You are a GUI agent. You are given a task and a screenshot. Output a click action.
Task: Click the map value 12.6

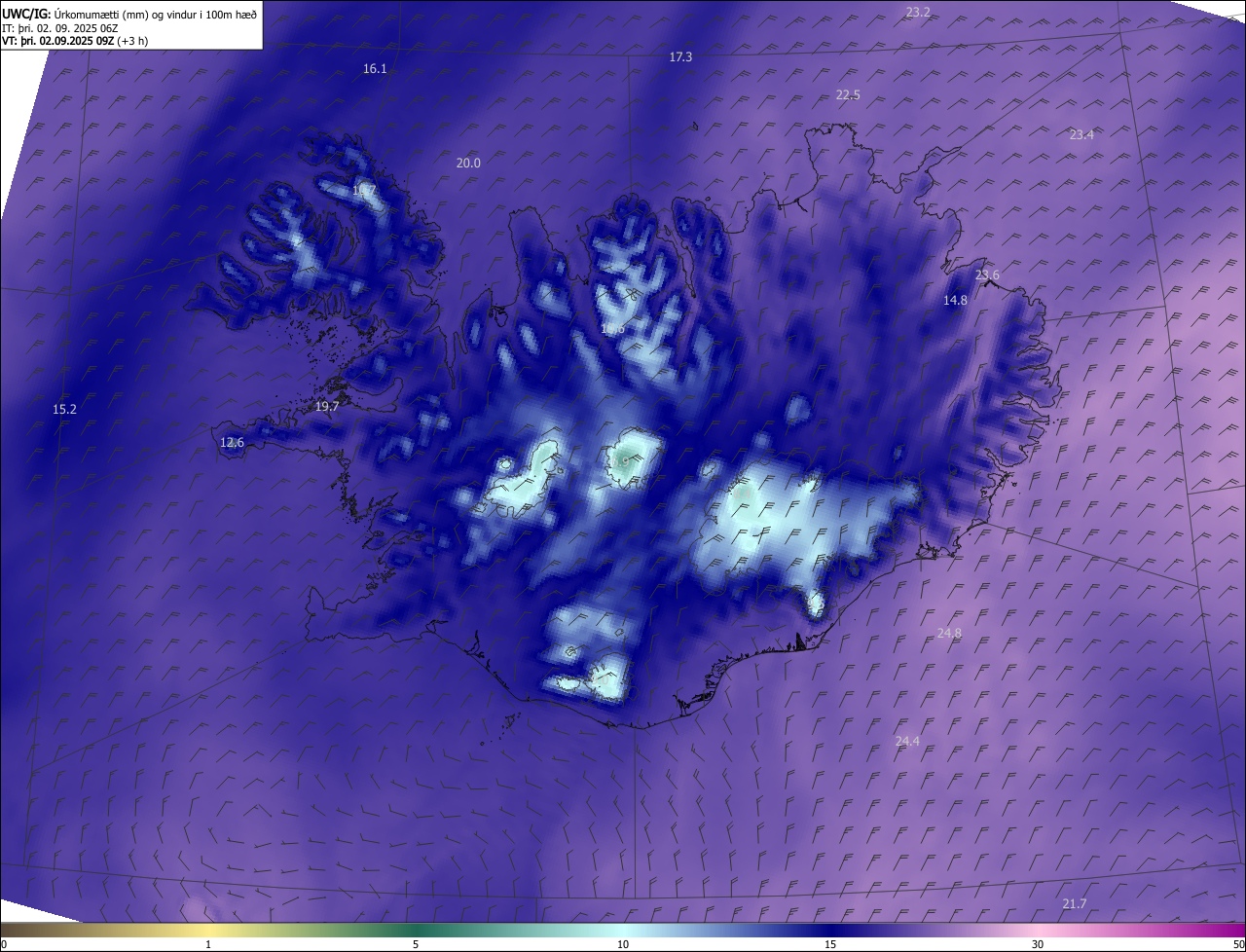tap(232, 443)
